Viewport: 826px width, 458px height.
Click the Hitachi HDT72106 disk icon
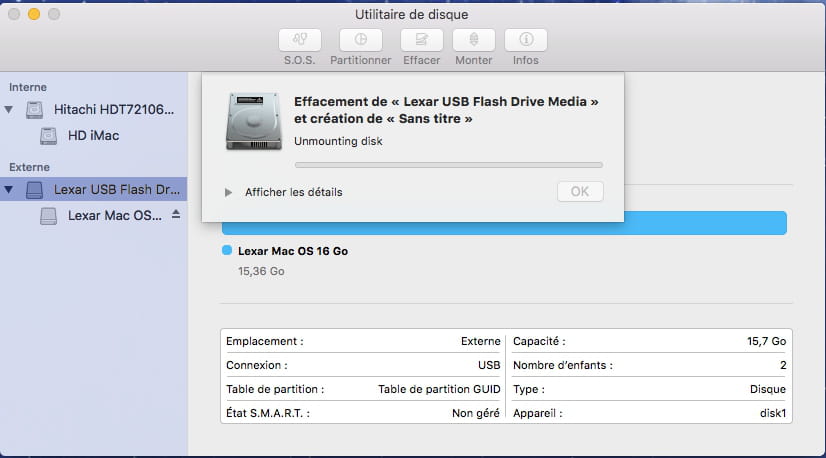[35, 110]
